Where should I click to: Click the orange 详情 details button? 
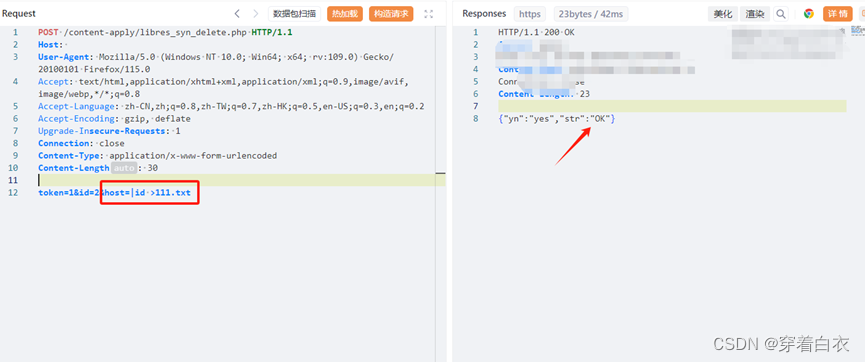coord(837,14)
